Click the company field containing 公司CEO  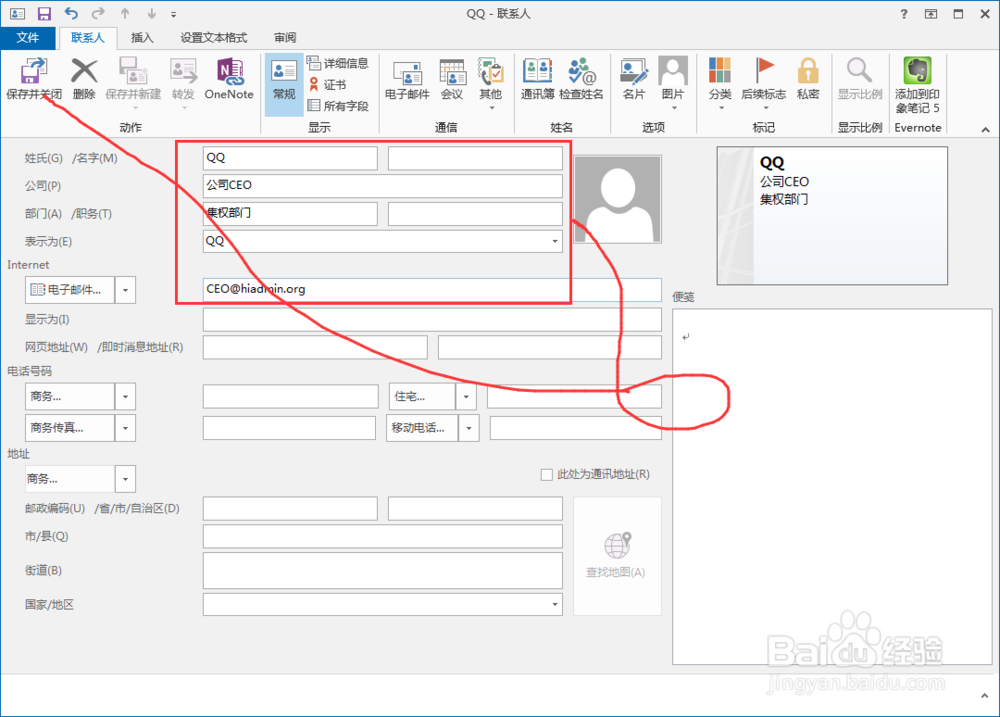tap(383, 186)
